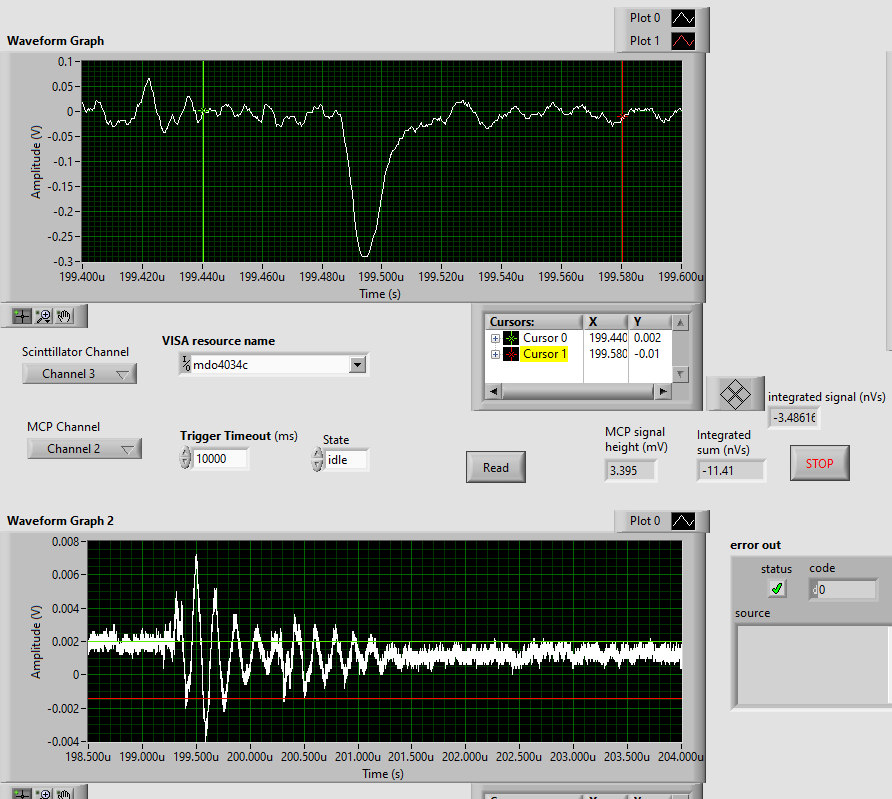The width and height of the screenshot is (892, 799).
Task: Click Cursor 1 red crosshair glyph in legend
Action: coord(512,354)
